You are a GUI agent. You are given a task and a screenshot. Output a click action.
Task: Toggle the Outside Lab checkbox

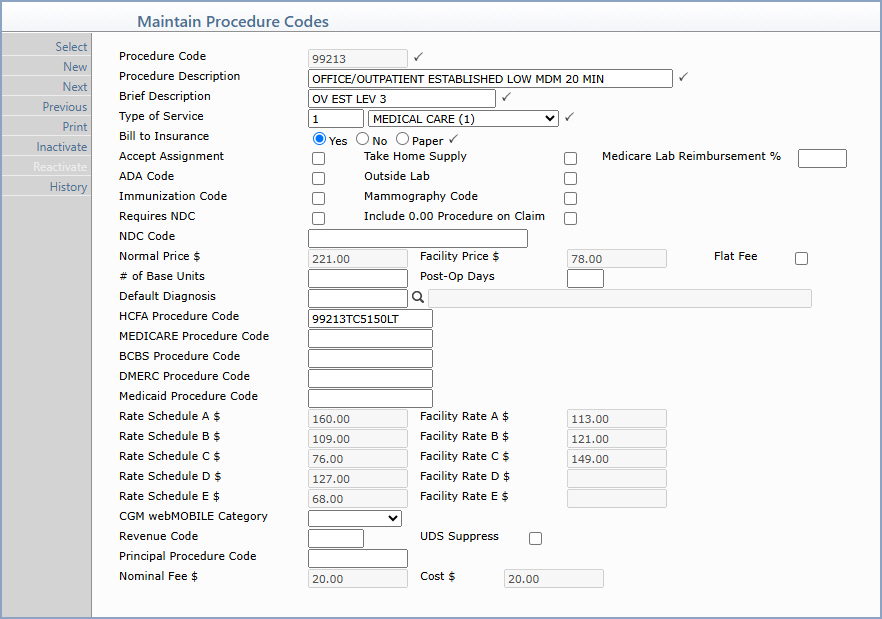[570, 178]
